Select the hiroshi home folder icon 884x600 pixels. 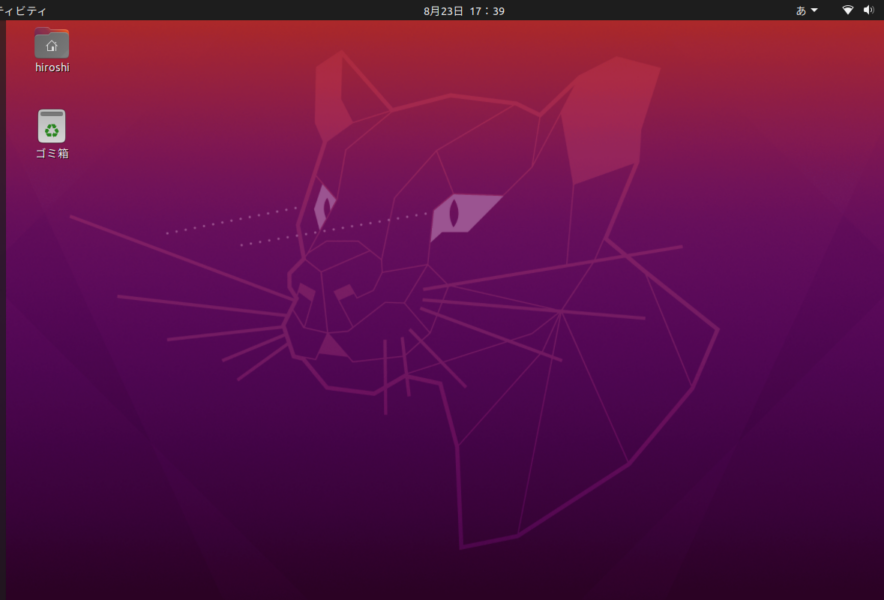click(52, 43)
